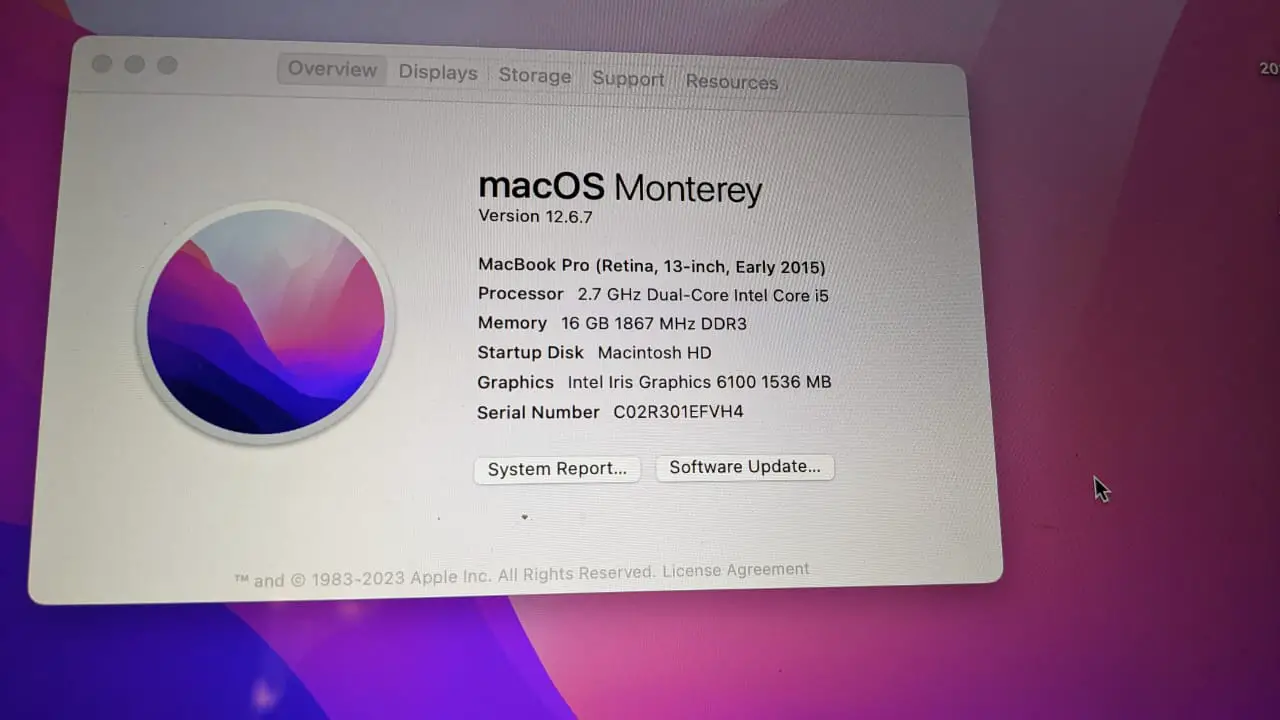
Task: Click the zoom window button
Action: (167, 65)
